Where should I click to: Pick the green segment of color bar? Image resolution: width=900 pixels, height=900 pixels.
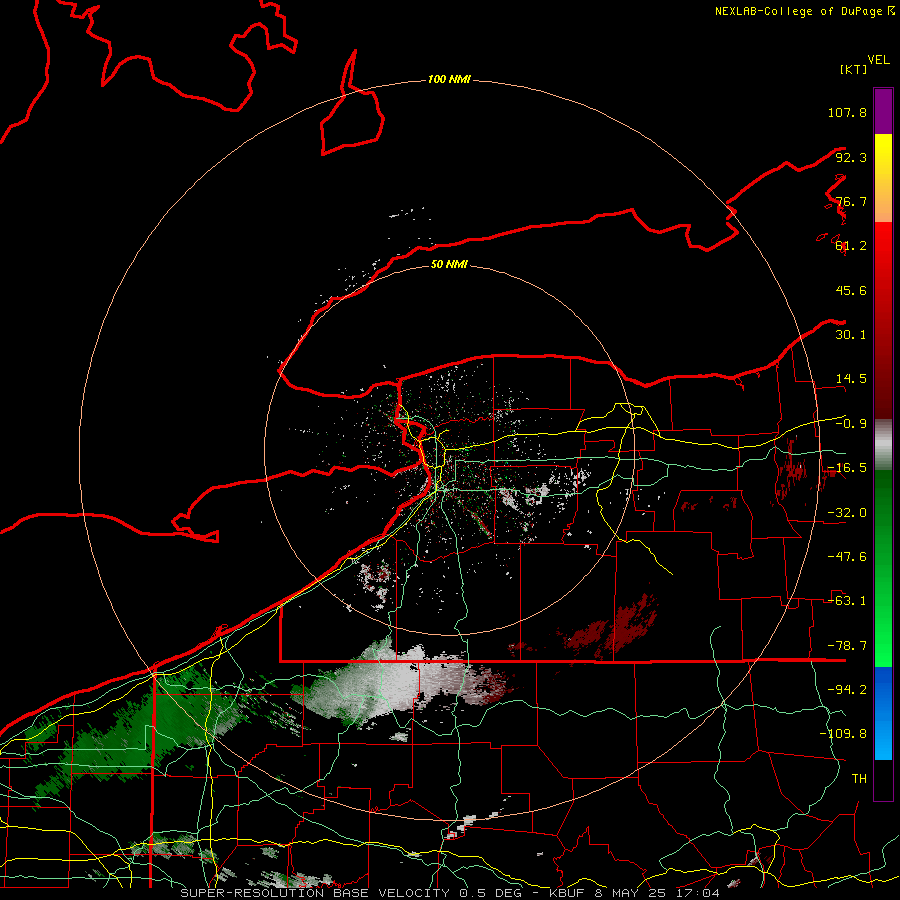click(x=883, y=568)
